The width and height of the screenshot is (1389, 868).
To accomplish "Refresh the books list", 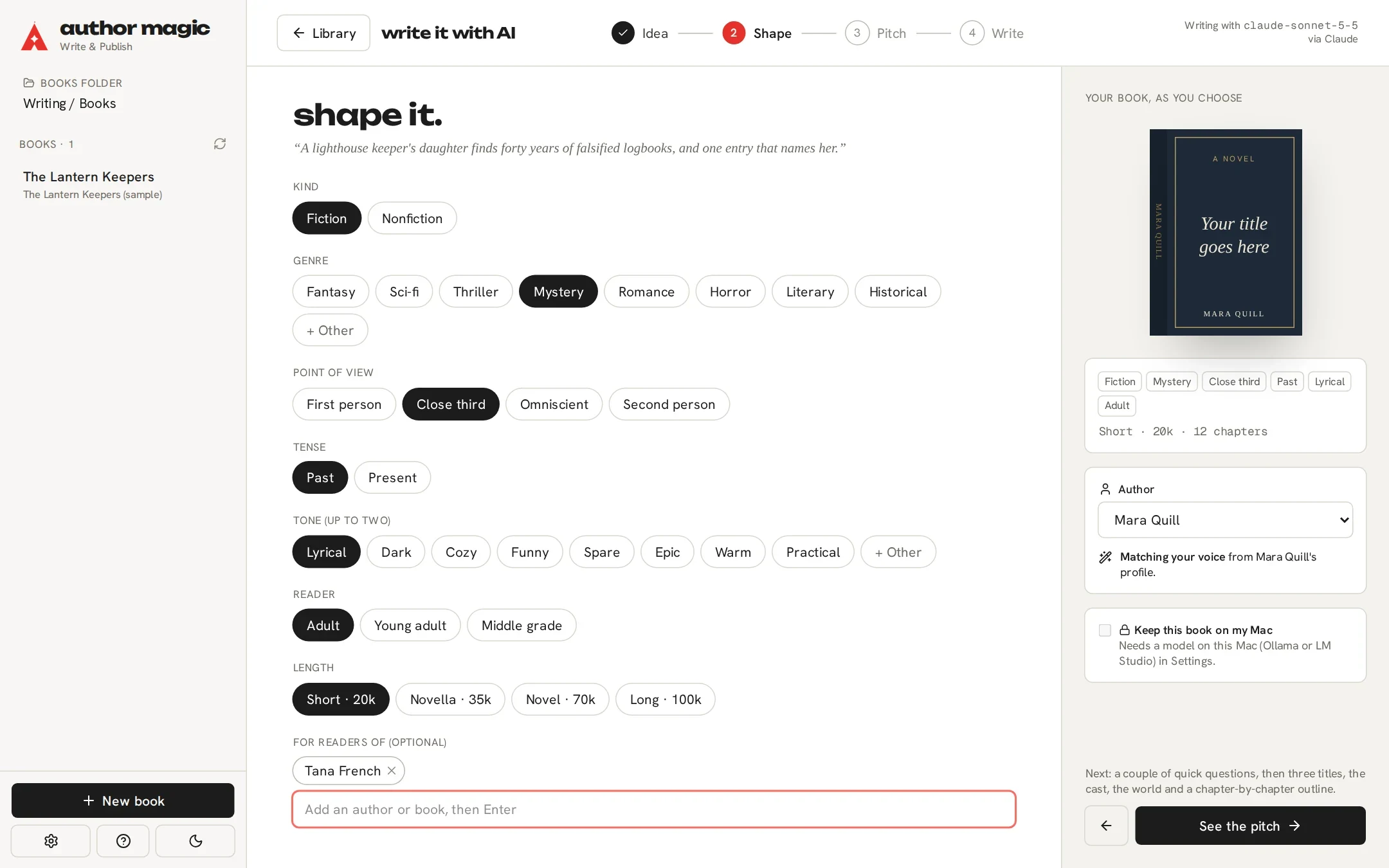I will pos(220,144).
